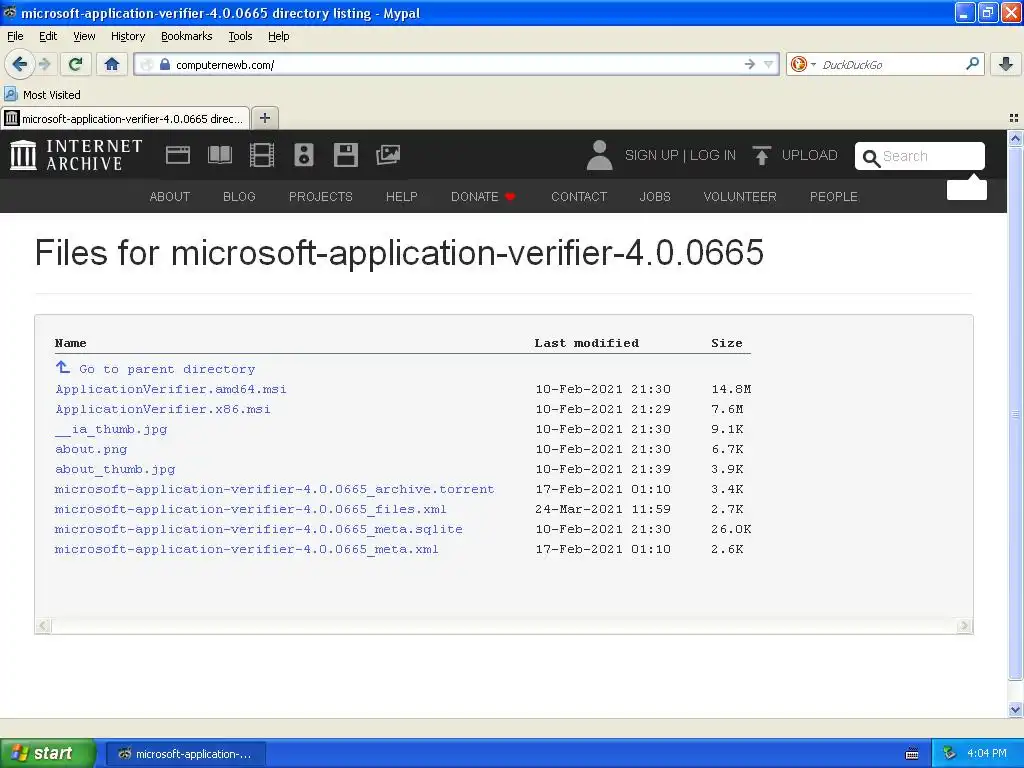The image size is (1024, 768).
Task: Open the address bar history dropdown
Action: coord(769,64)
